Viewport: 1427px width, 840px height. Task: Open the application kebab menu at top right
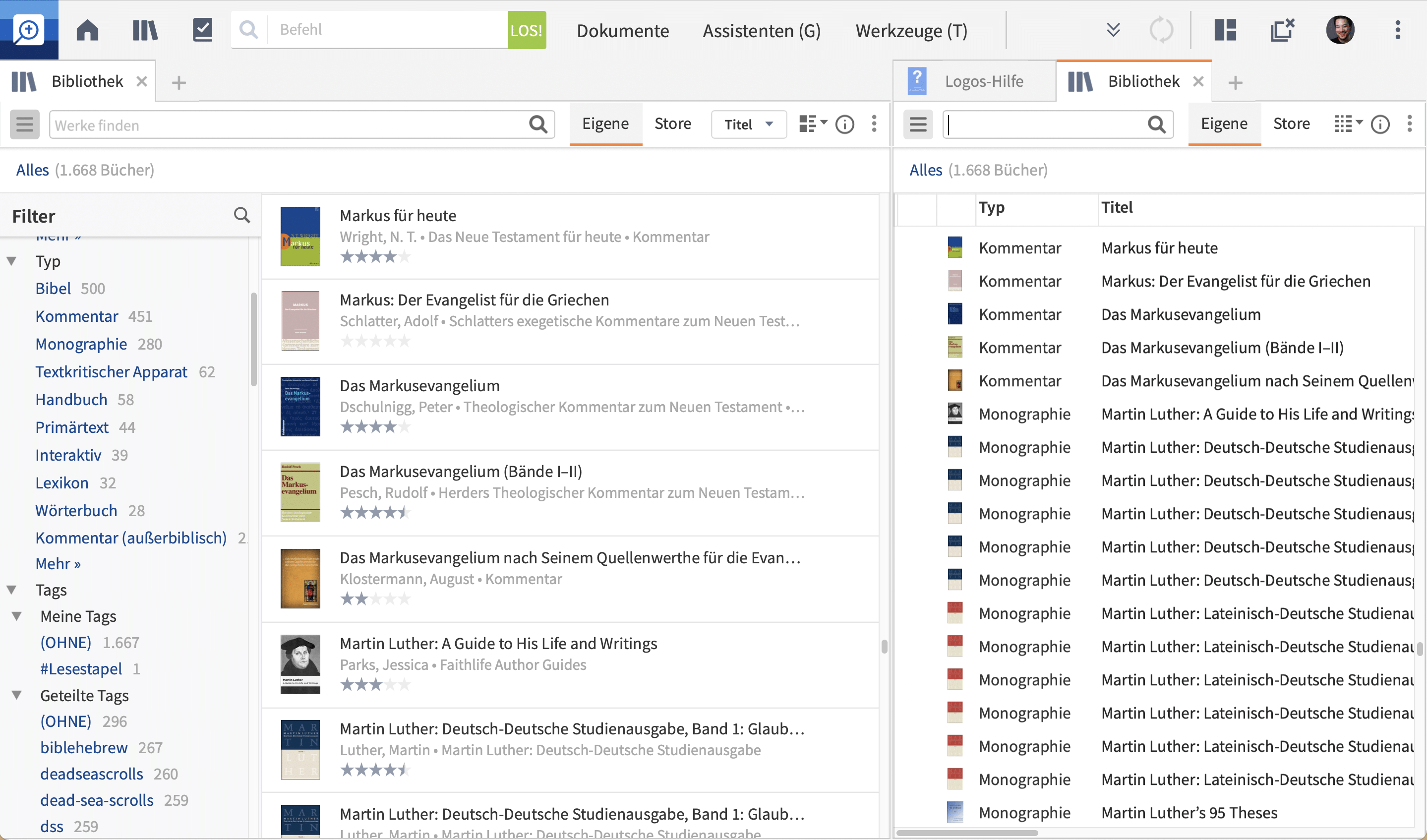point(1398,29)
